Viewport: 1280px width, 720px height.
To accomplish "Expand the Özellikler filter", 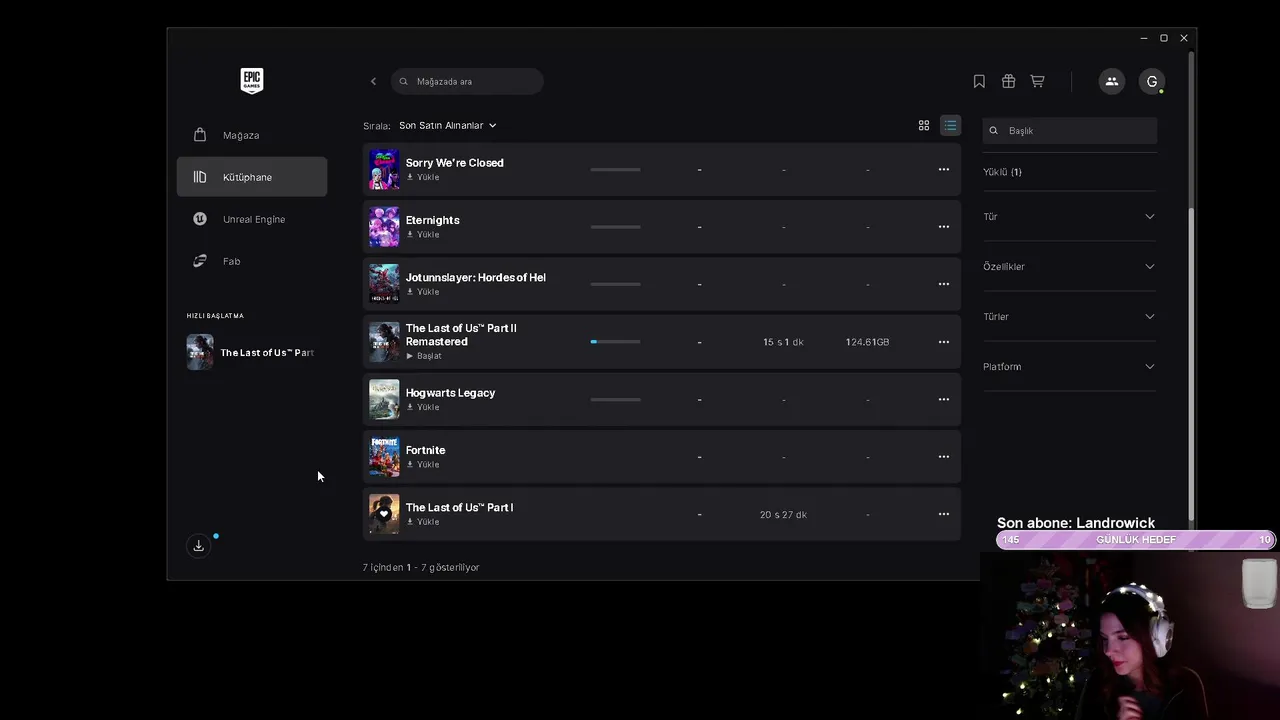I will tap(1069, 266).
